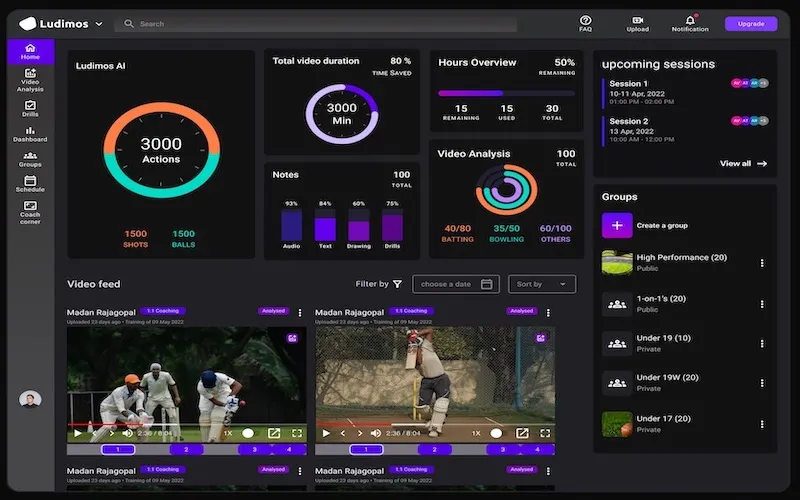The image size is (800, 500).
Task: Click the Create a group plus button
Action: click(617, 226)
